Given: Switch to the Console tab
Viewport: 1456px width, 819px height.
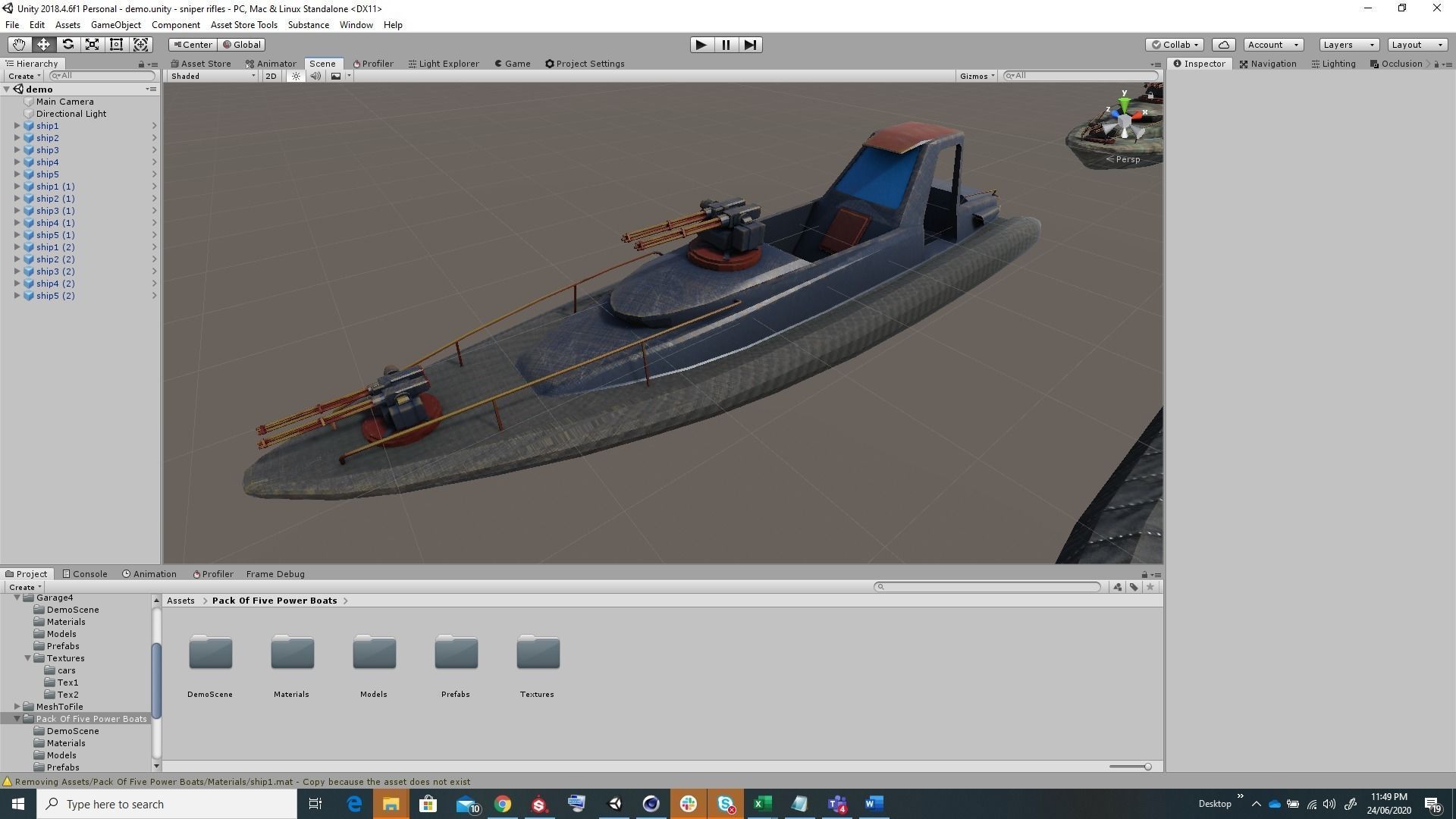Looking at the screenshot, I should point(85,574).
